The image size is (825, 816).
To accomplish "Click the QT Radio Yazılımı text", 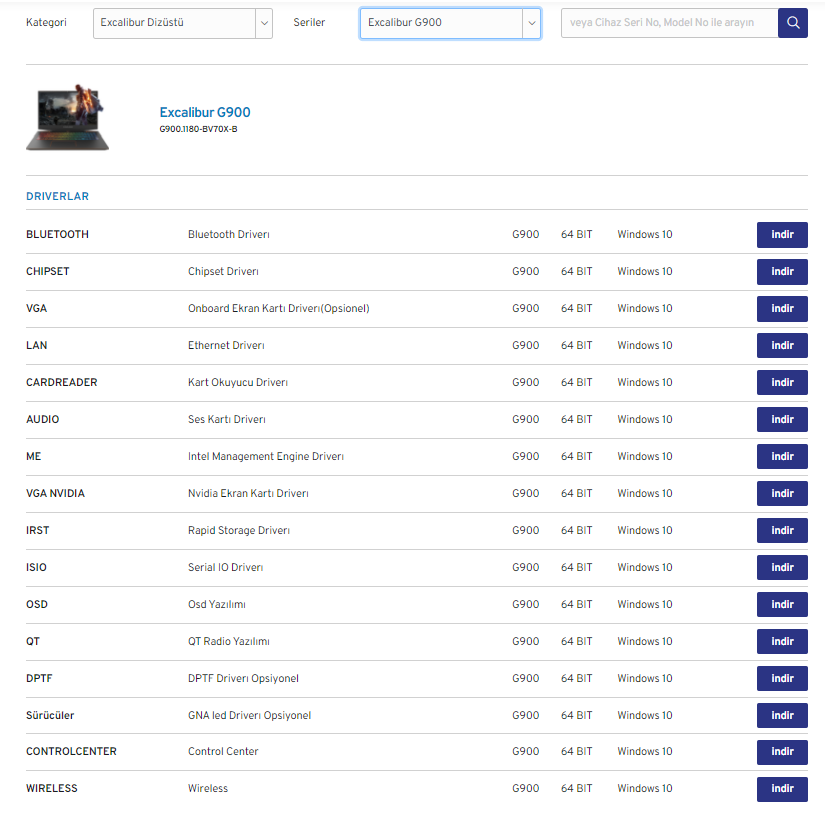I will click(x=228, y=641).
